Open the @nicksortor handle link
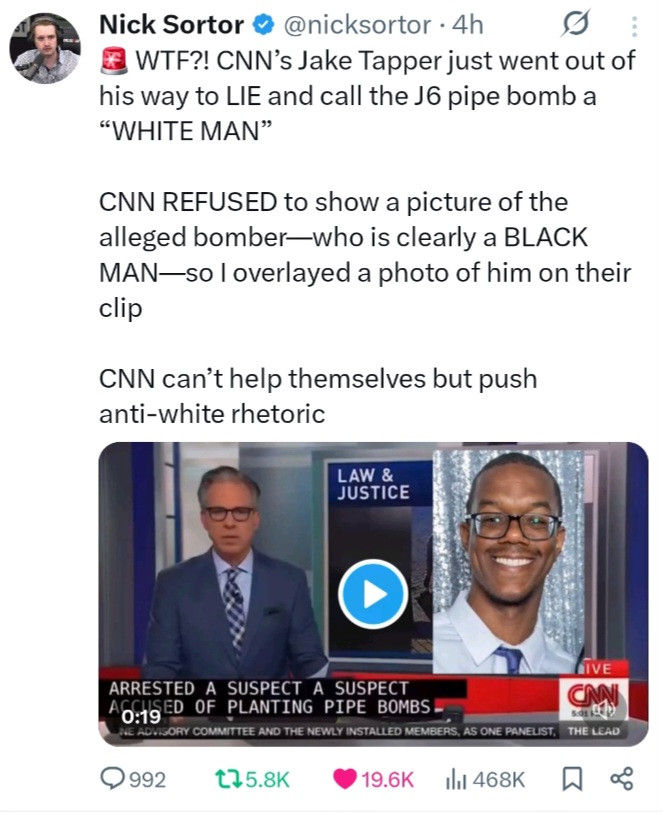 (x=357, y=24)
